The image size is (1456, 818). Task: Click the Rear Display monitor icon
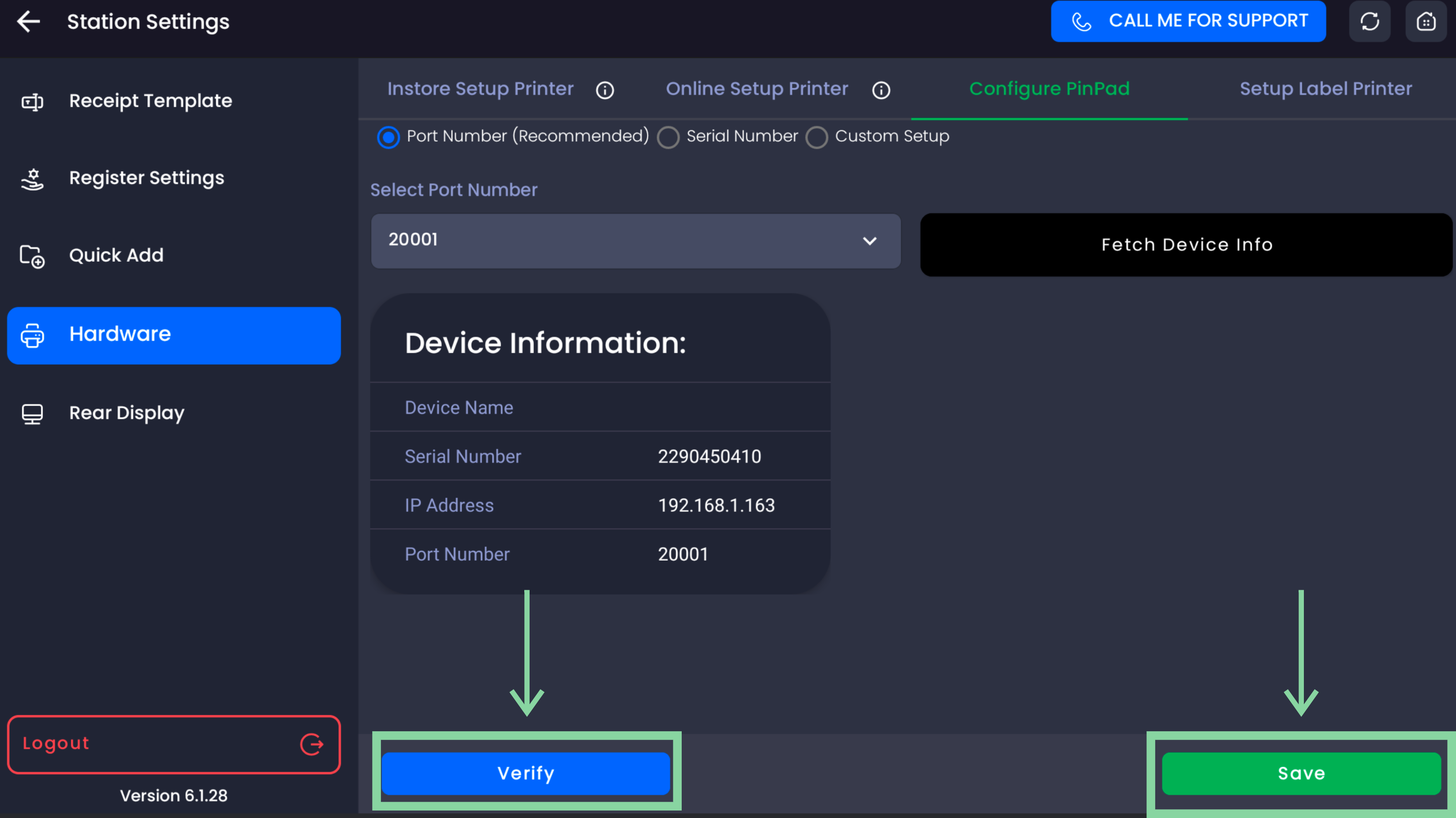pos(32,413)
